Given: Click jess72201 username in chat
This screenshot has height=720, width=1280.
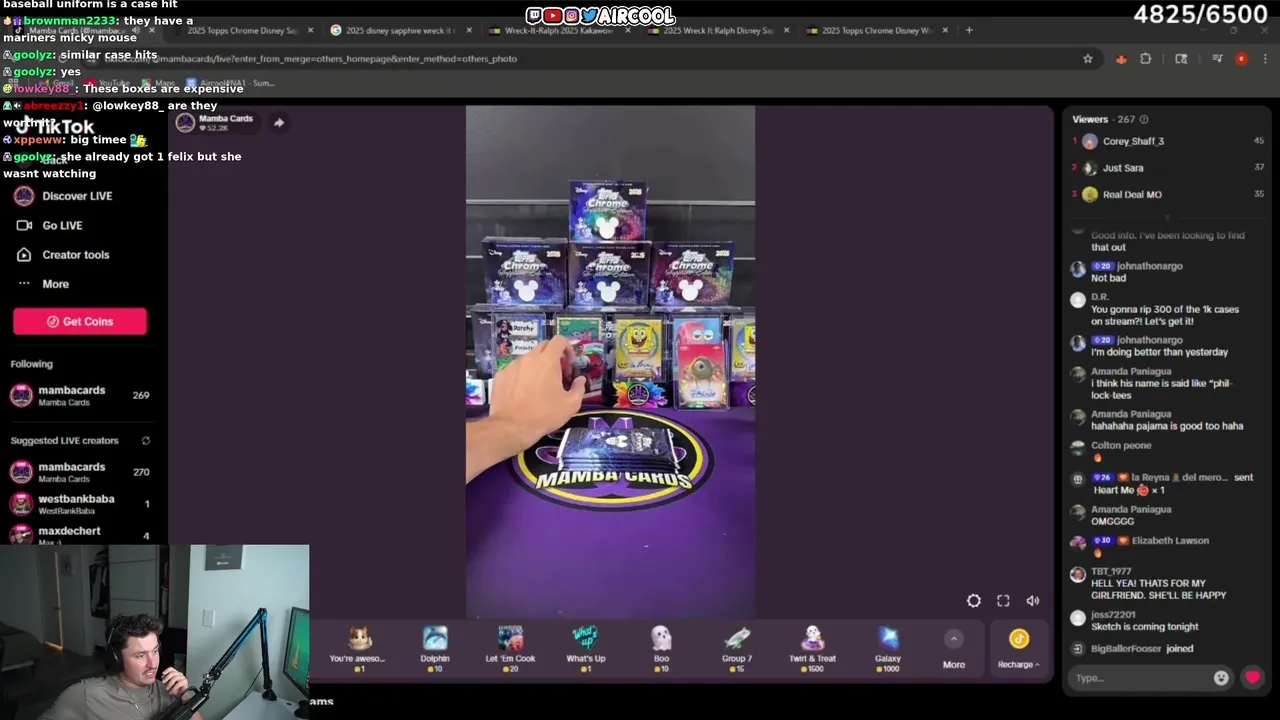Looking at the screenshot, I should [x=1113, y=615].
